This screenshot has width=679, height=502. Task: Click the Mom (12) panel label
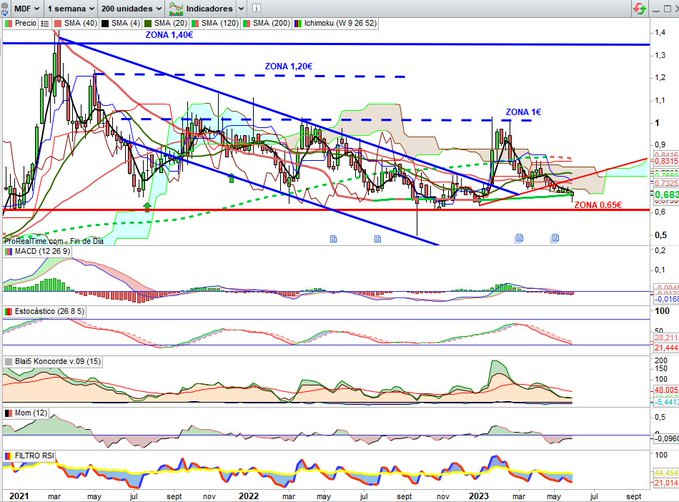pyautogui.click(x=31, y=413)
